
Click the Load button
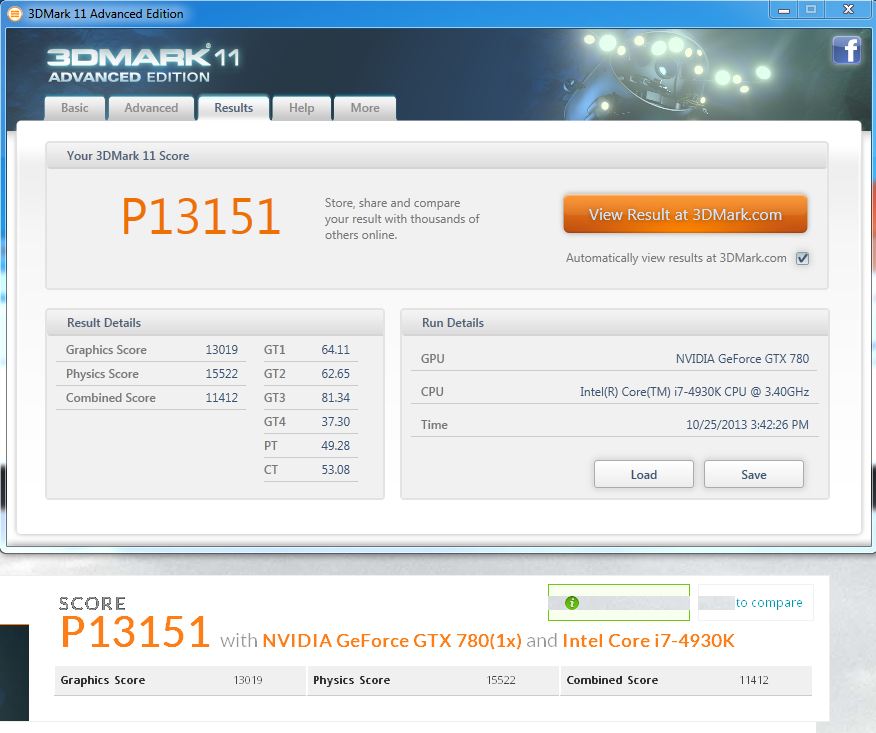click(x=643, y=474)
